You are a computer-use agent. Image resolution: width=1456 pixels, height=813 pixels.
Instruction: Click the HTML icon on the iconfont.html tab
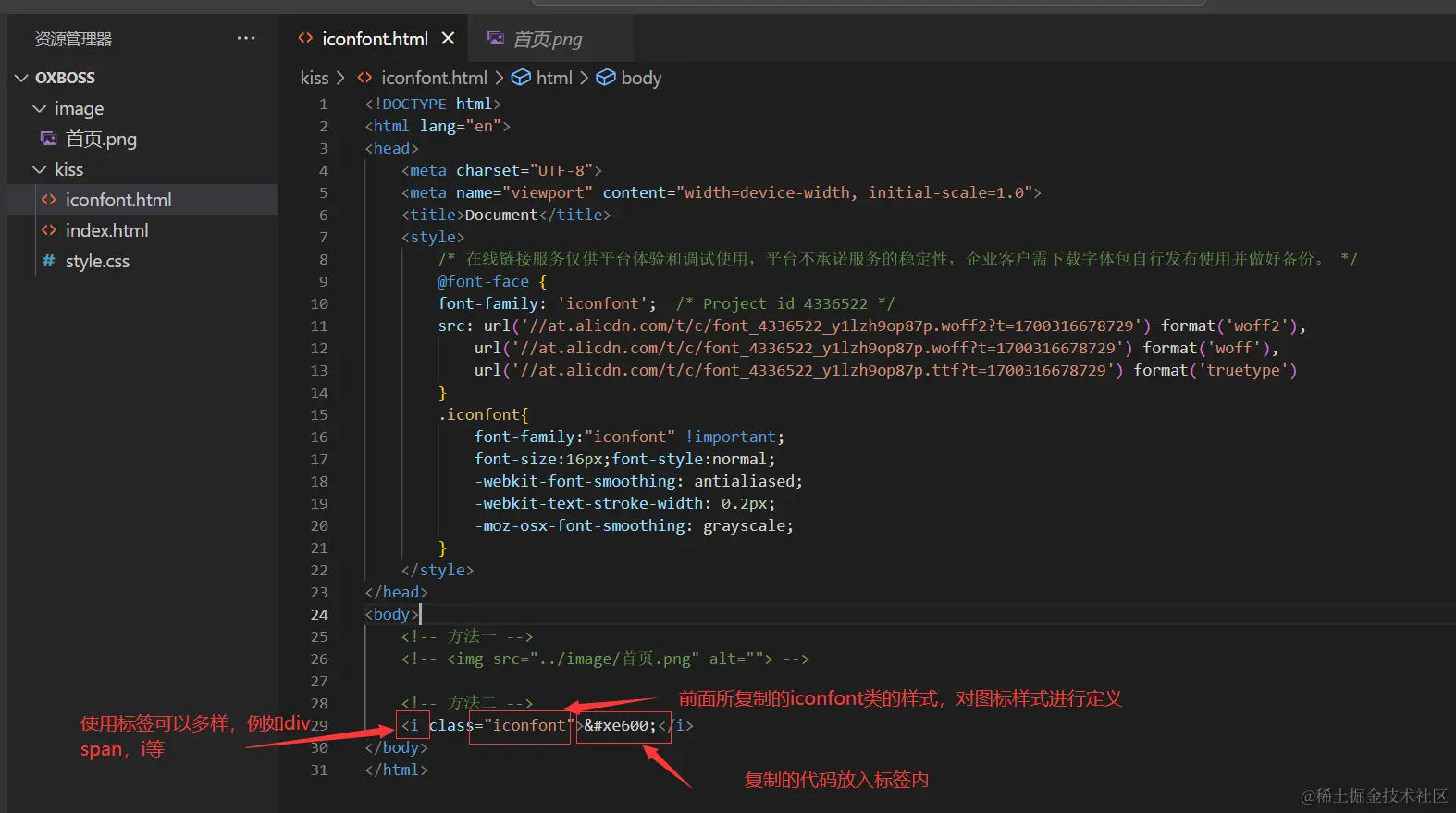[305, 38]
